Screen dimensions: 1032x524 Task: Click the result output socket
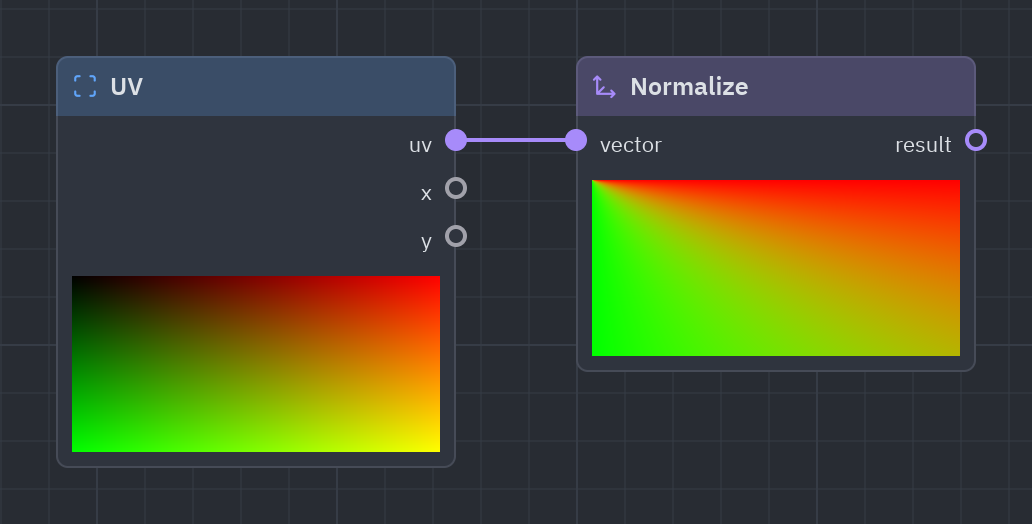click(976, 140)
